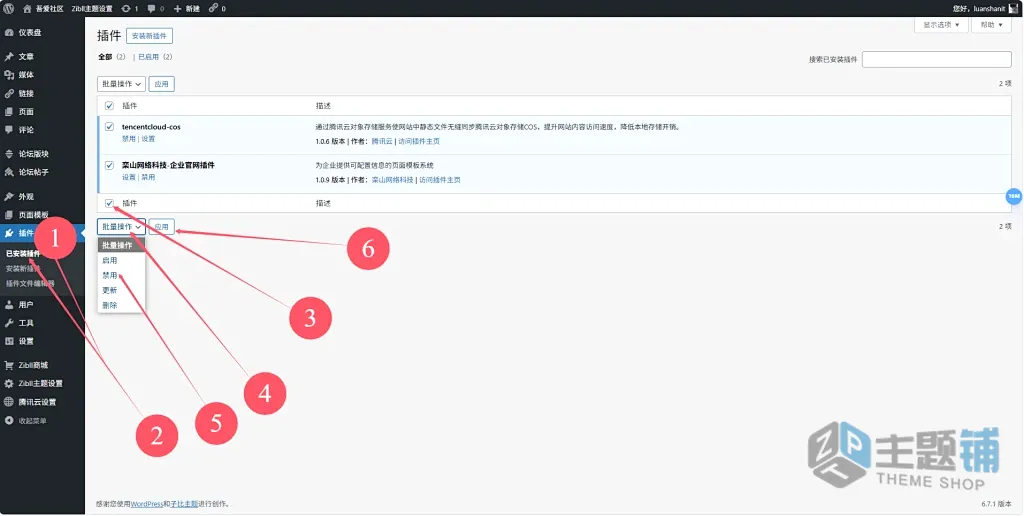Click the top 应用 apply button

(x=161, y=84)
